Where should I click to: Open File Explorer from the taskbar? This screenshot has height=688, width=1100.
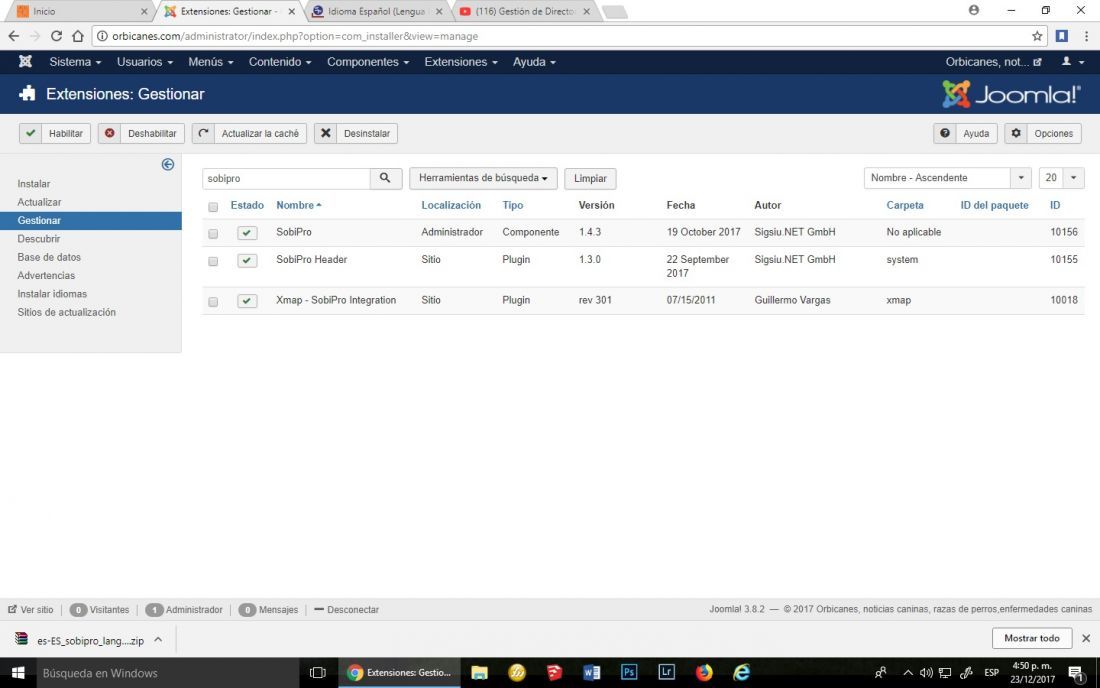pos(479,673)
